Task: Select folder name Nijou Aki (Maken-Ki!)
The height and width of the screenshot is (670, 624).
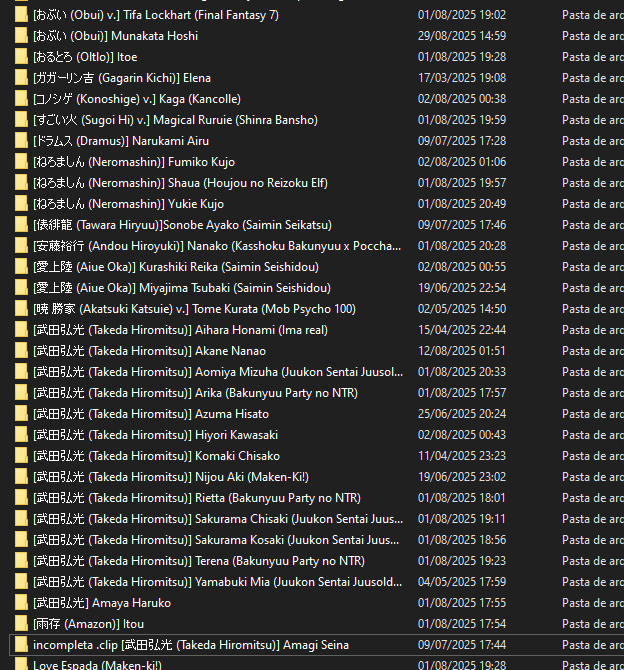Action: click(x=171, y=477)
